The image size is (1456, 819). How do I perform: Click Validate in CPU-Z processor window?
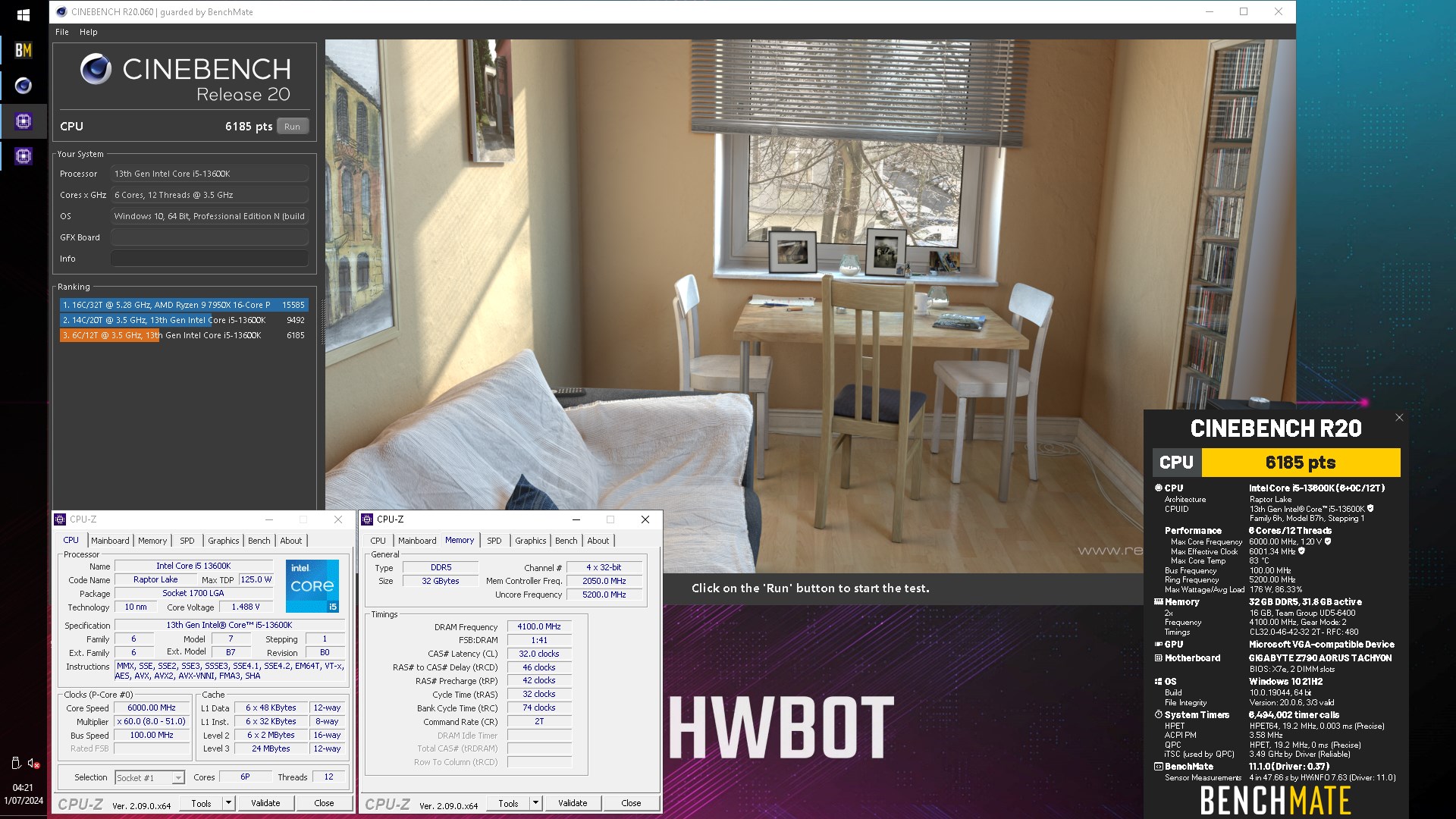tap(265, 803)
